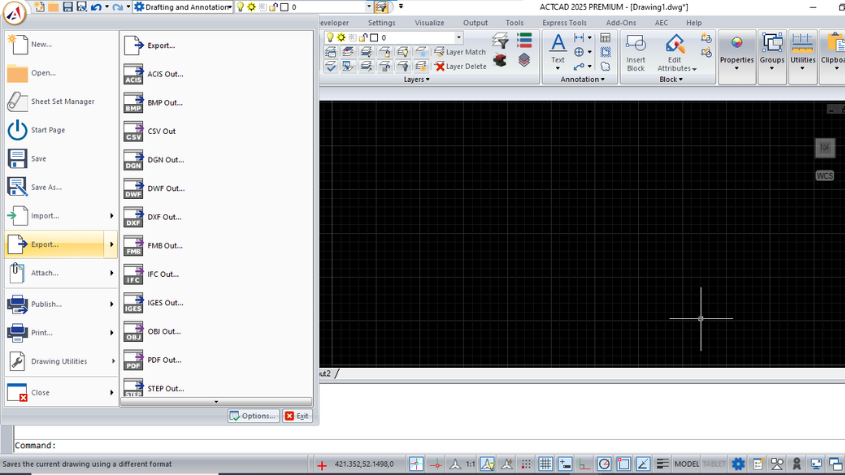Open Sheet Set Manager from menu
845x475 pixels.
point(60,101)
